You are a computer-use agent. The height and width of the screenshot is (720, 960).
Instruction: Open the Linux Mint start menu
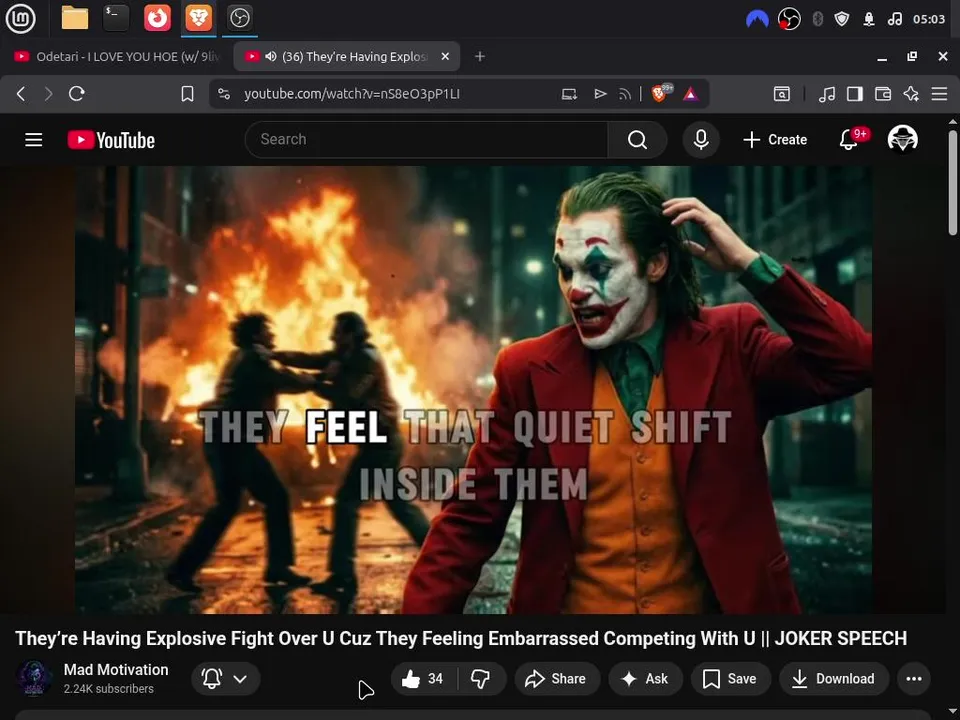(20, 18)
